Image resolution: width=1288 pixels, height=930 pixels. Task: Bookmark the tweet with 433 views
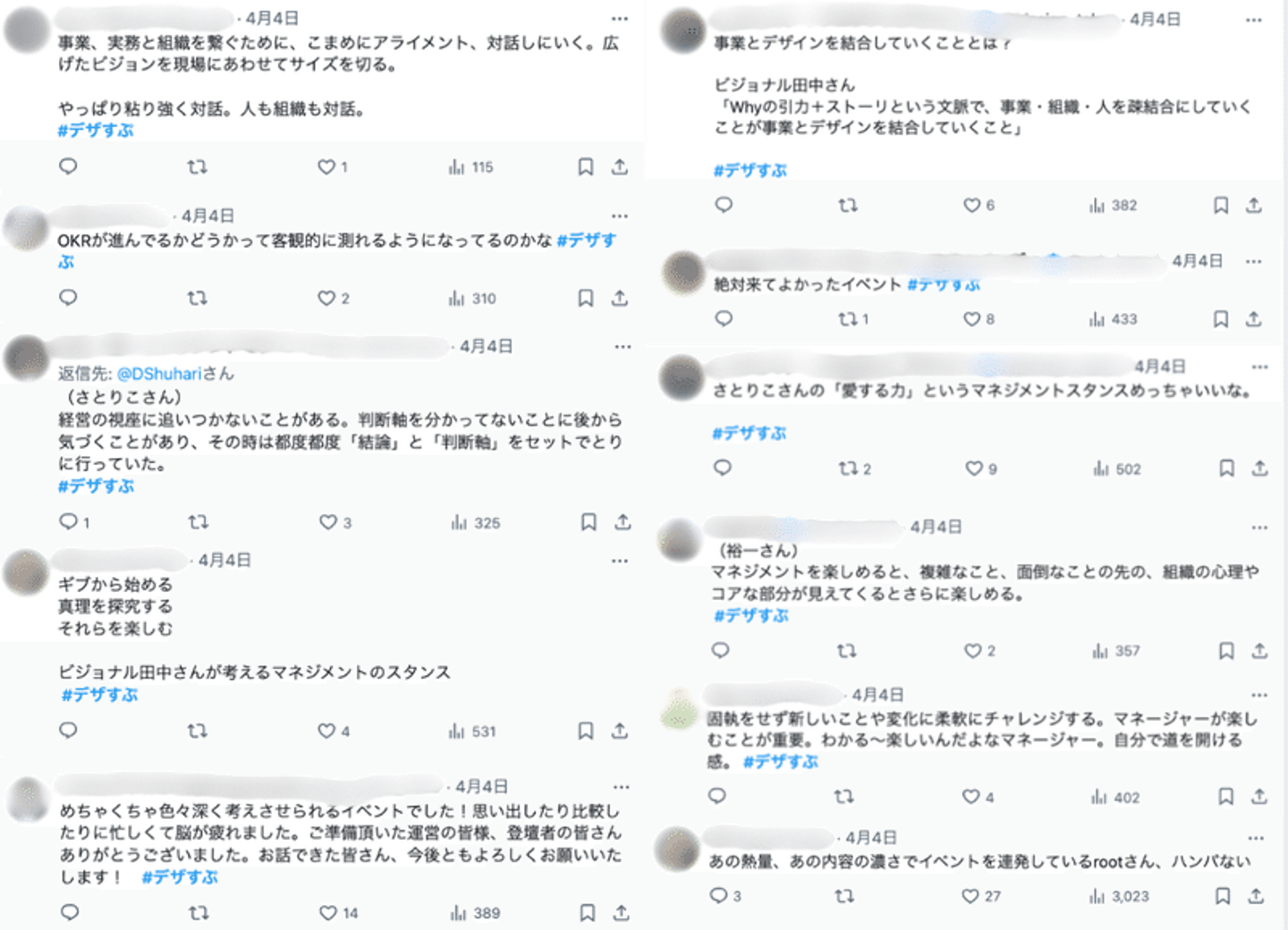(x=1221, y=319)
